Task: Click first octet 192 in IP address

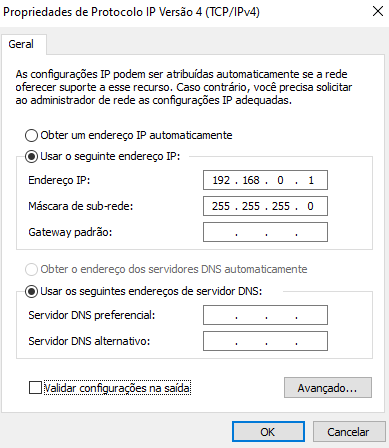Action: (x=221, y=180)
